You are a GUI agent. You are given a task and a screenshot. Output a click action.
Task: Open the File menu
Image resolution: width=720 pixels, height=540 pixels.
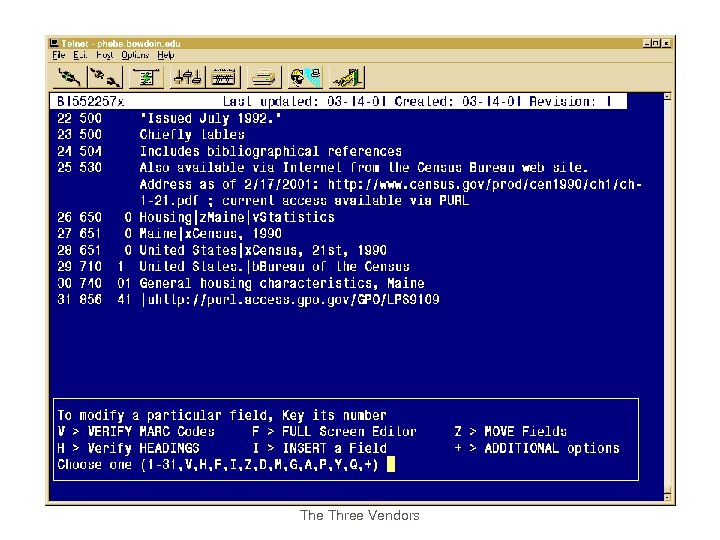[58, 55]
